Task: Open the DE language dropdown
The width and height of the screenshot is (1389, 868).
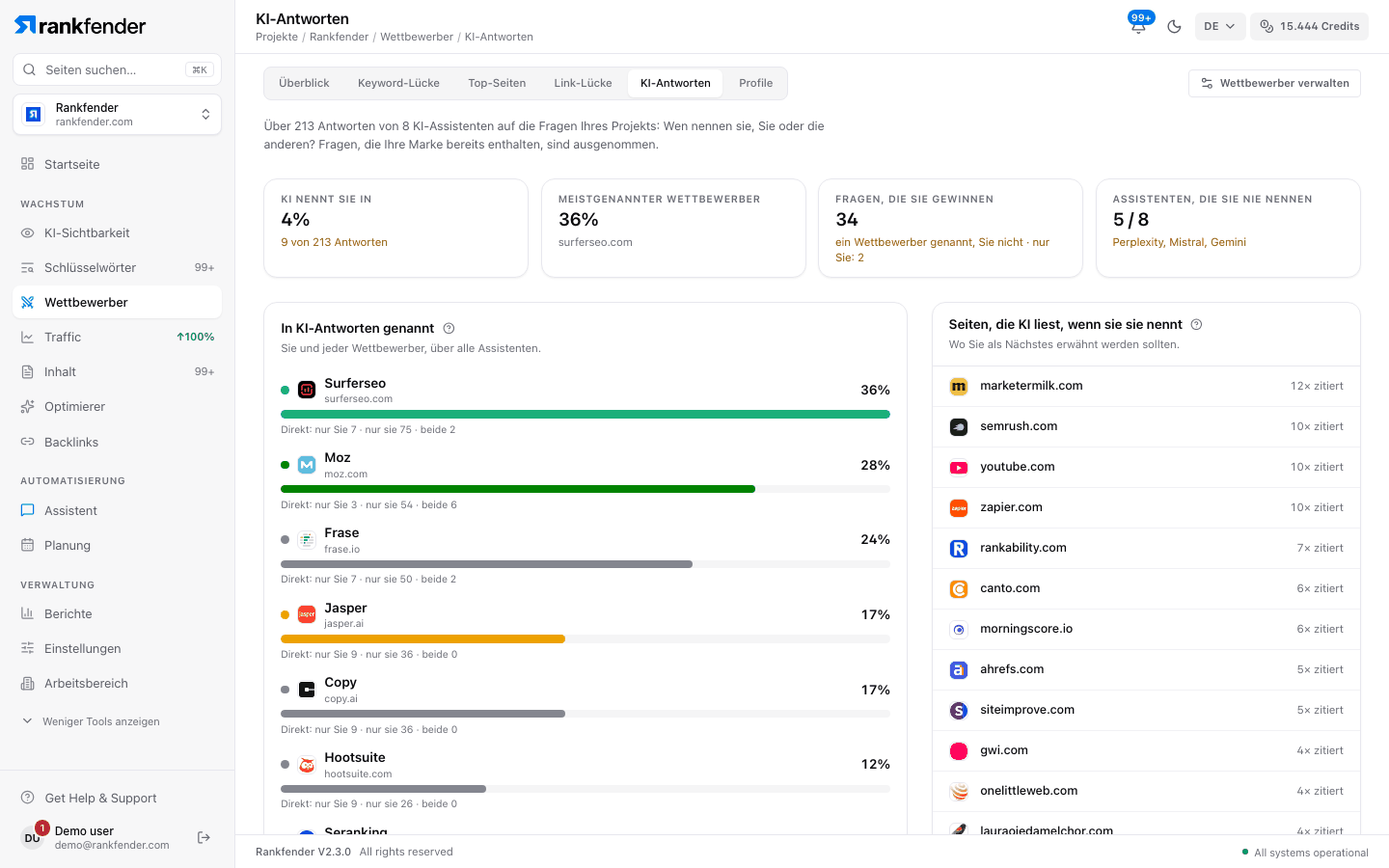Action: click(x=1219, y=26)
